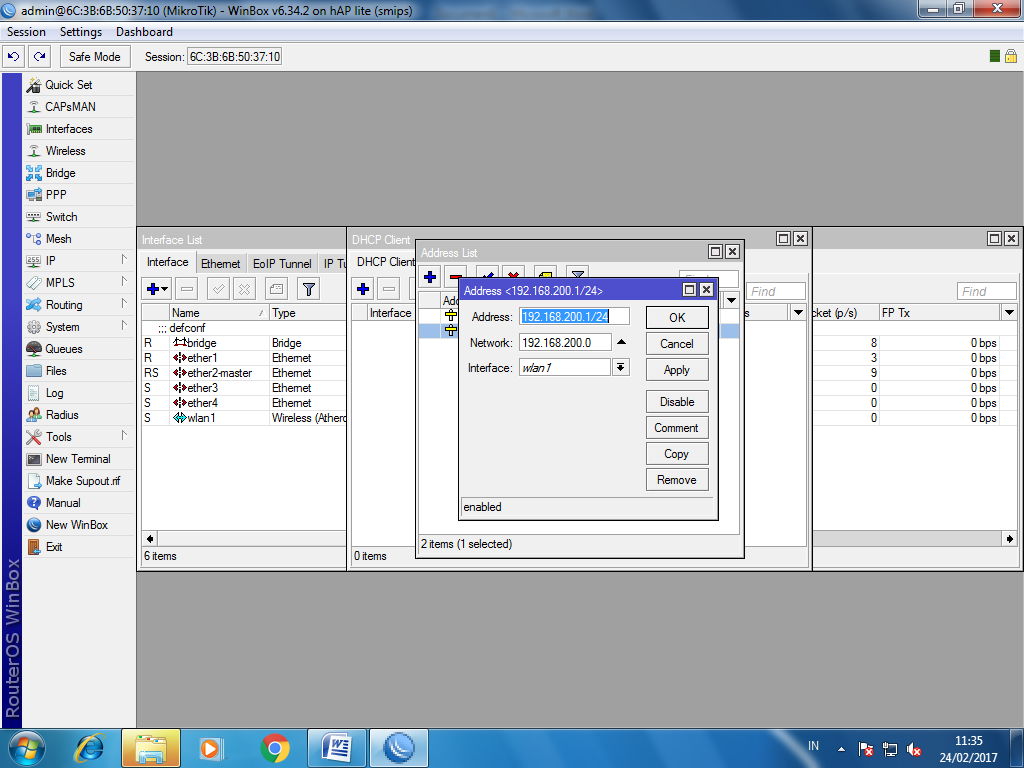This screenshot has width=1024, height=768.
Task: Click the filter funnel in Interface List
Action: 309,289
